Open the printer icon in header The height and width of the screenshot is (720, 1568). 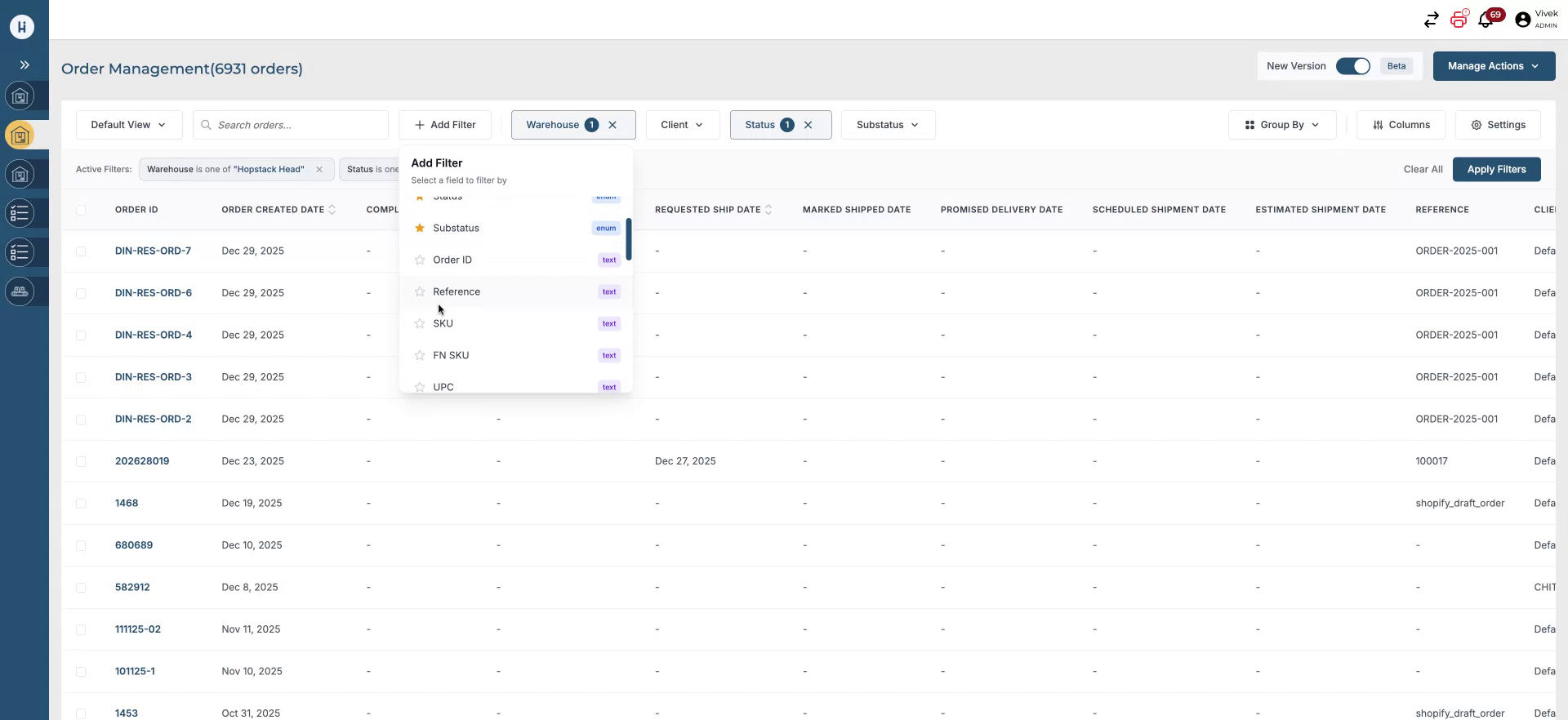1459,20
